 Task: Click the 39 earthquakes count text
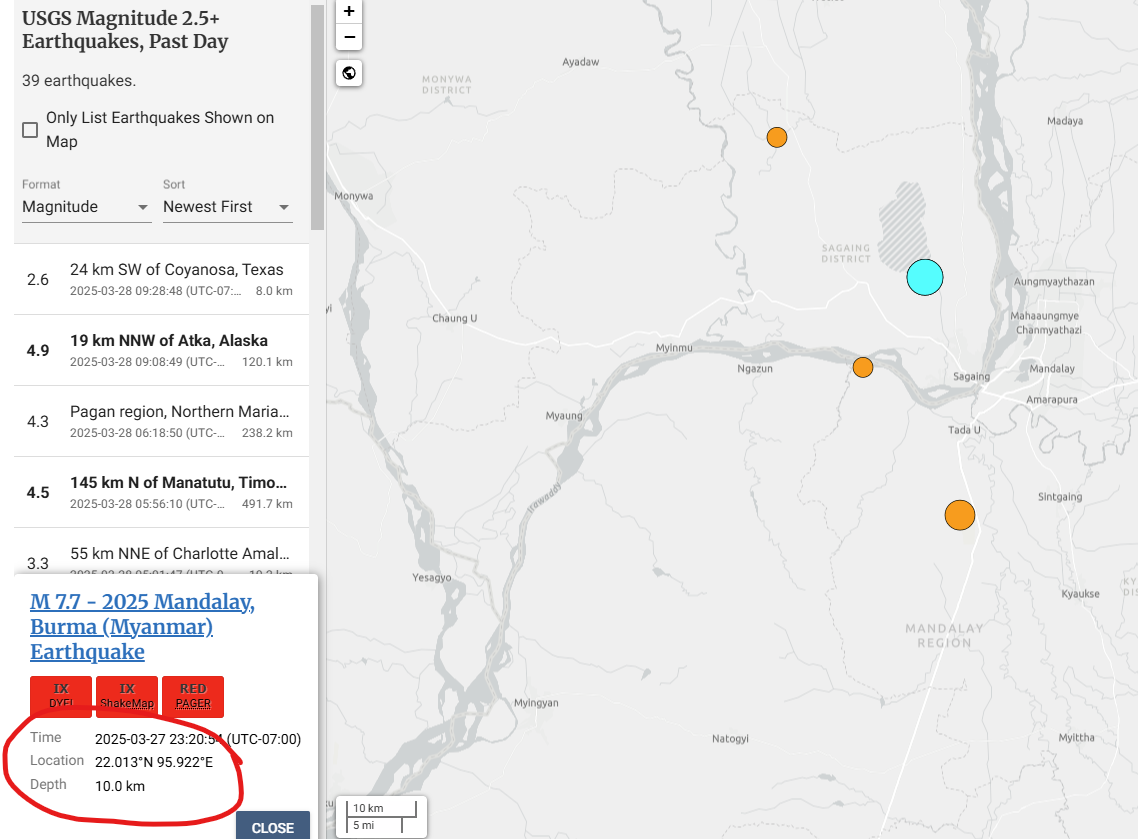pyautogui.click(x=79, y=81)
